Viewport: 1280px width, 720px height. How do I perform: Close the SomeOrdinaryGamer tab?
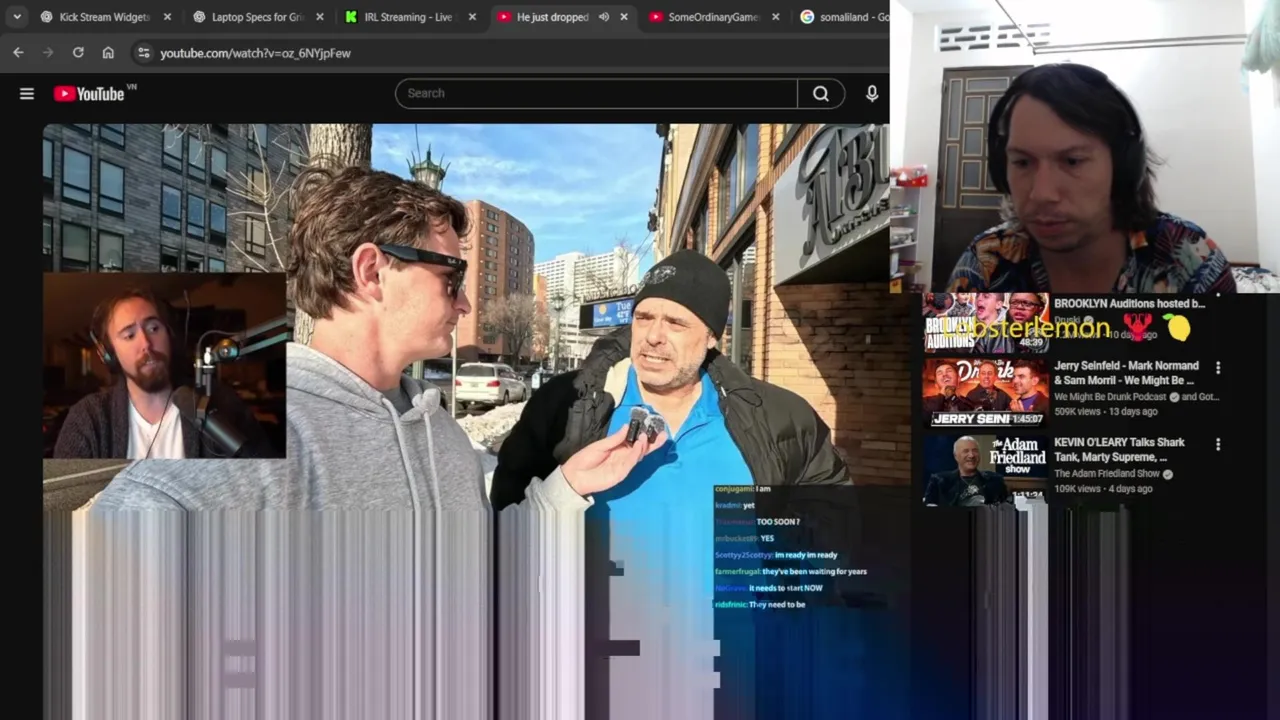[x=776, y=17]
